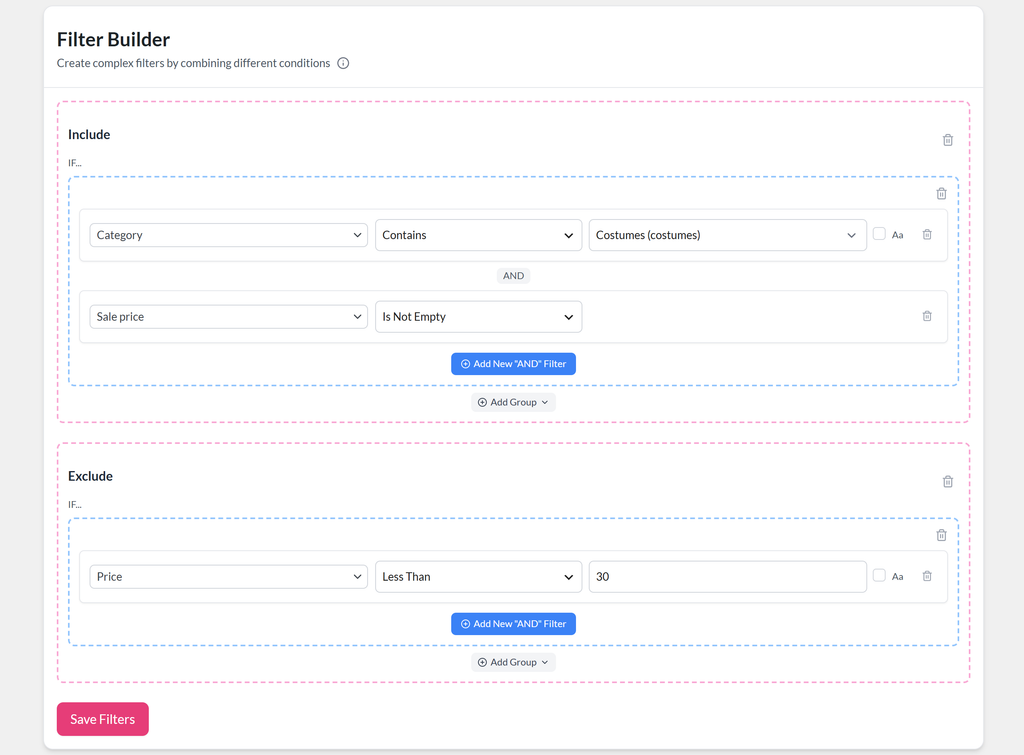The height and width of the screenshot is (755, 1024).
Task: Click the Save Filters button
Action: pyautogui.click(x=103, y=719)
